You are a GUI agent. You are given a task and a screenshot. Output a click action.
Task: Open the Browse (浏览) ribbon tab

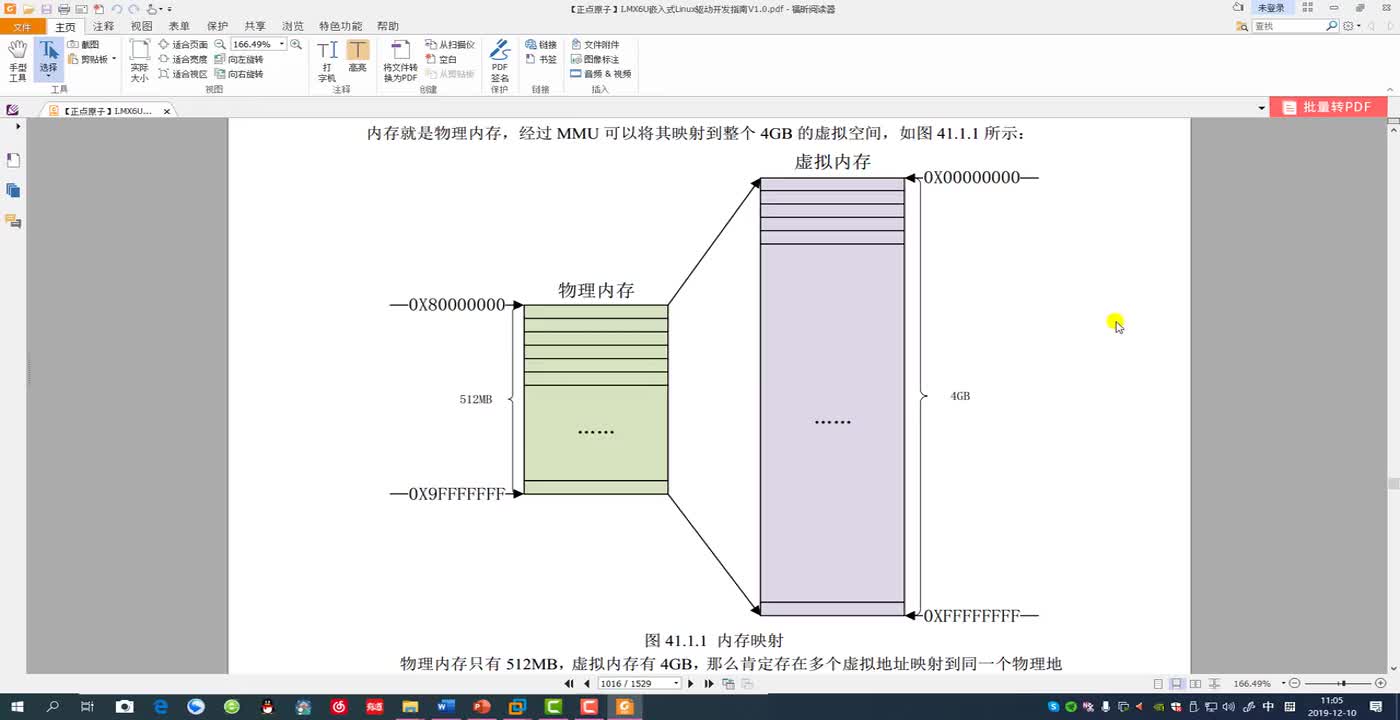(293, 27)
